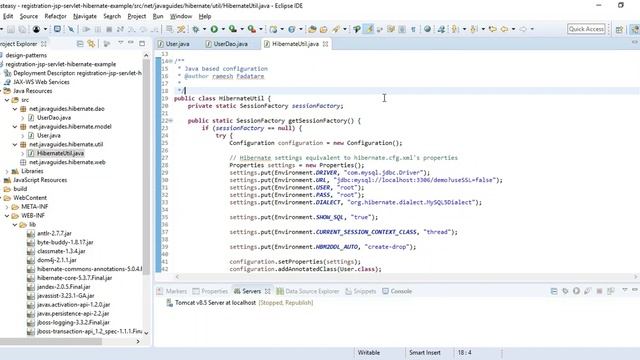Click the New Java Class icon
Image resolution: width=640 pixels, height=360 pixels.
coord(291,29)
